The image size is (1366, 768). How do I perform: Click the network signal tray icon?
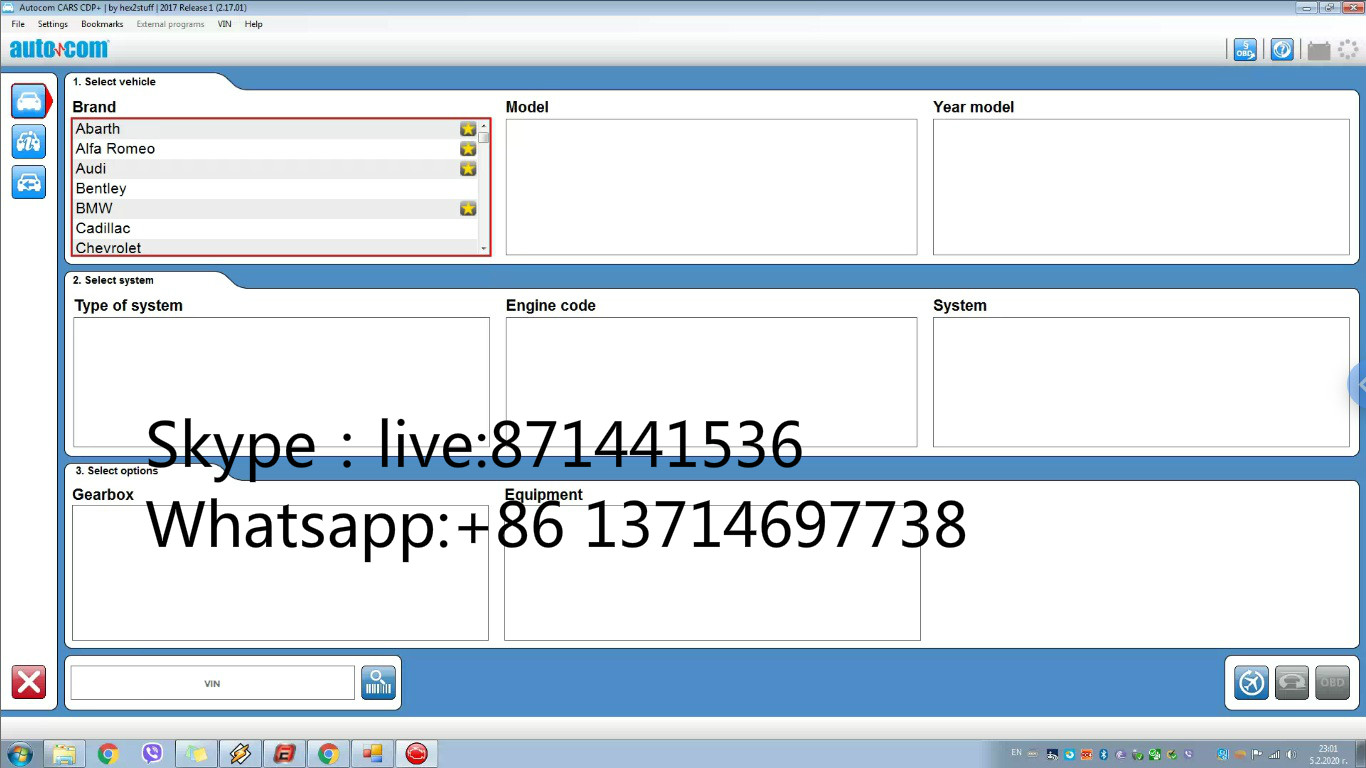(1274, 754)
